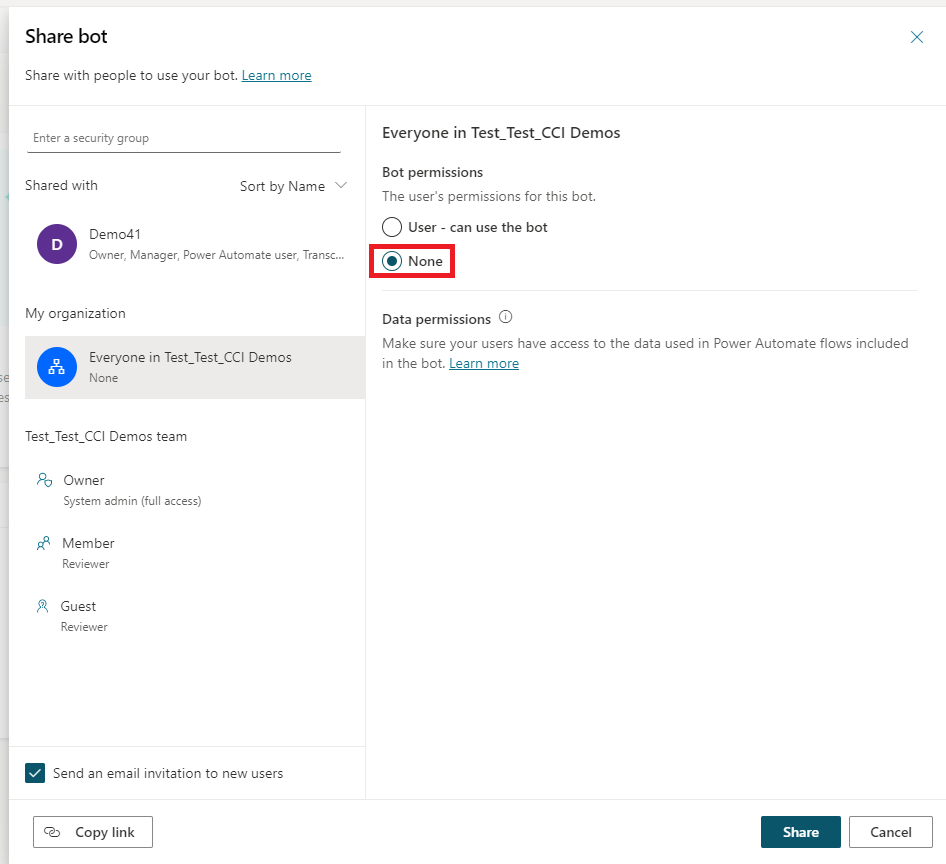
Task: Select the Guest team role
Action: click(x=78, y=606)
